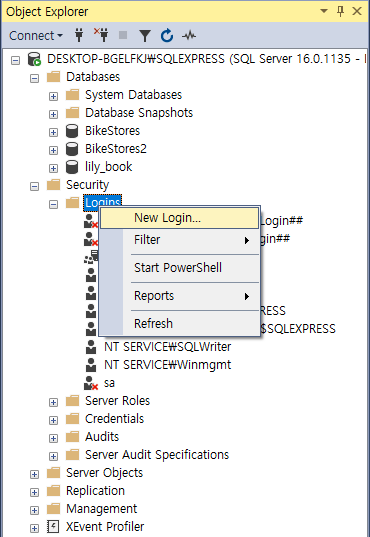Click the Connect Object Explorer plug icon

79,35
